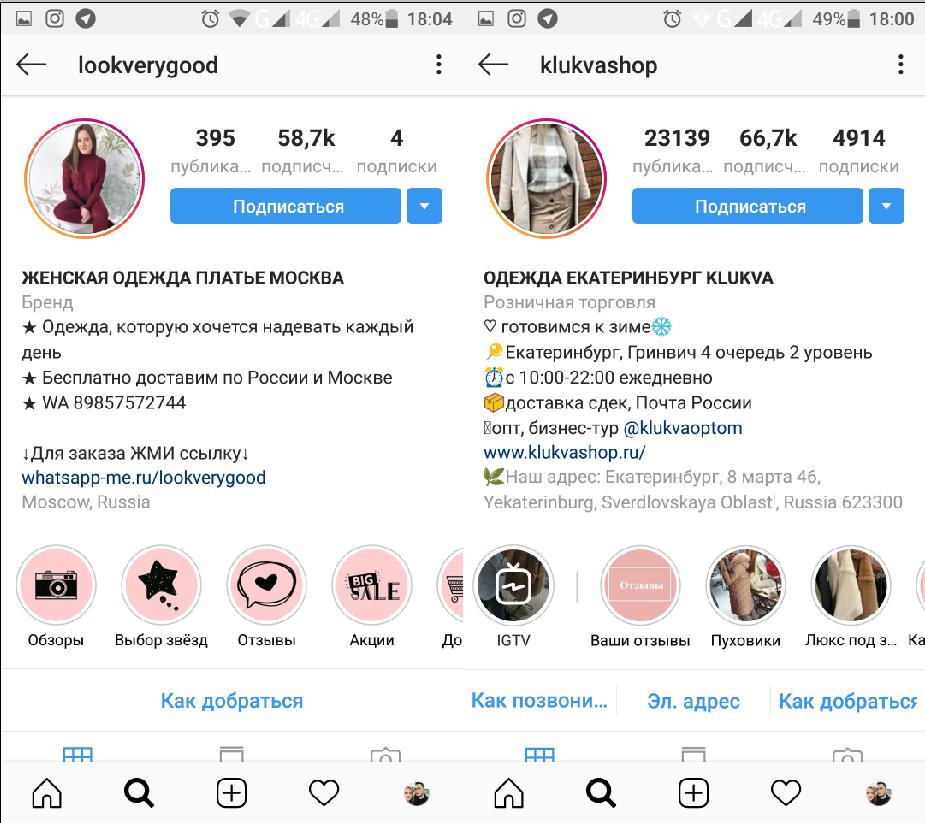Switch to grid tab on lookverygood profile

[77, 753]
